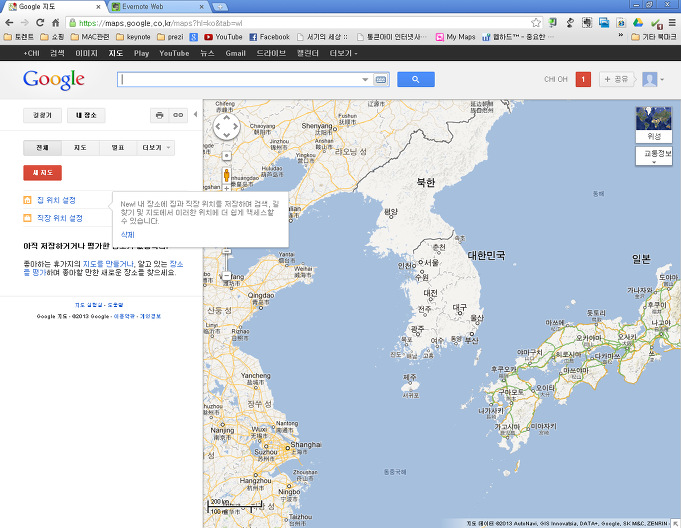The height and width of the screenshot is (528, 681).
Task: Click the 내 장소 button
Action: [x=86, y=116]
